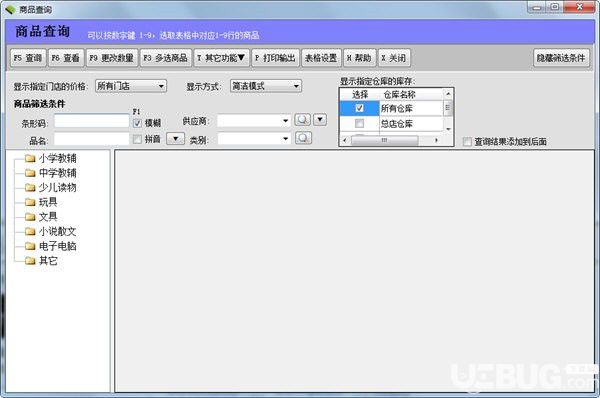Click the arrow button beside 拼音 checkbox

(176, 139)
